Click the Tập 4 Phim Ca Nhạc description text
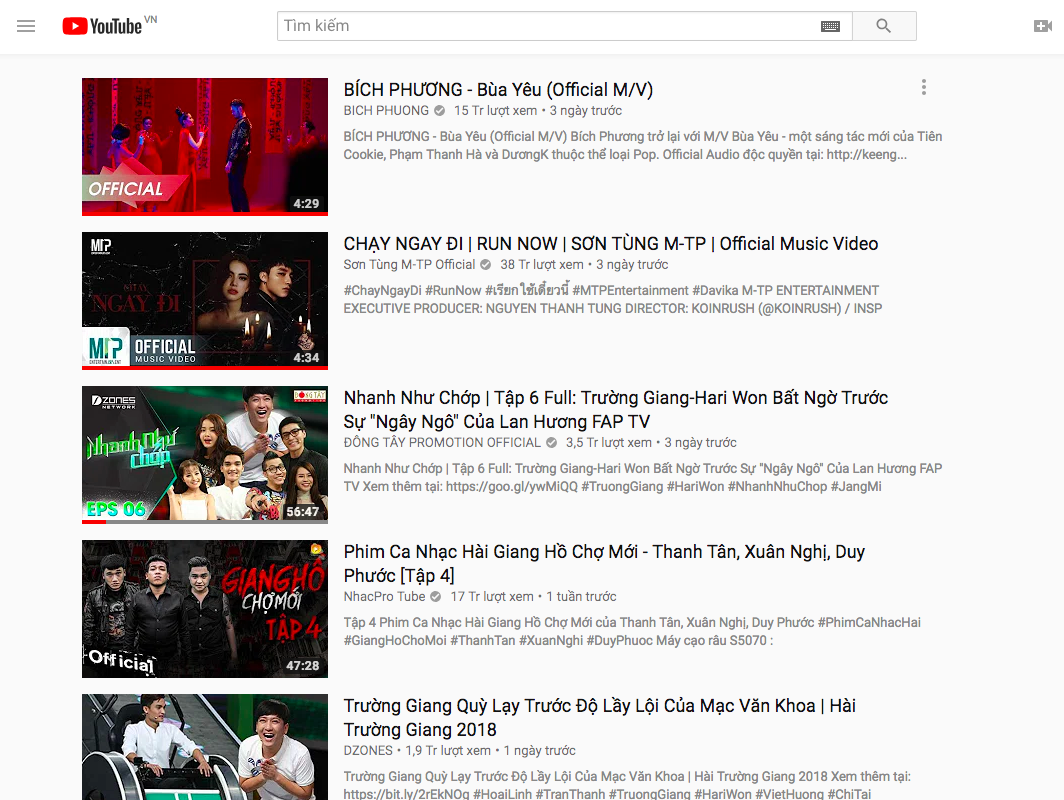Image resolution: width=1064 pixels, height=800 pixels. [x=632, y=631]
